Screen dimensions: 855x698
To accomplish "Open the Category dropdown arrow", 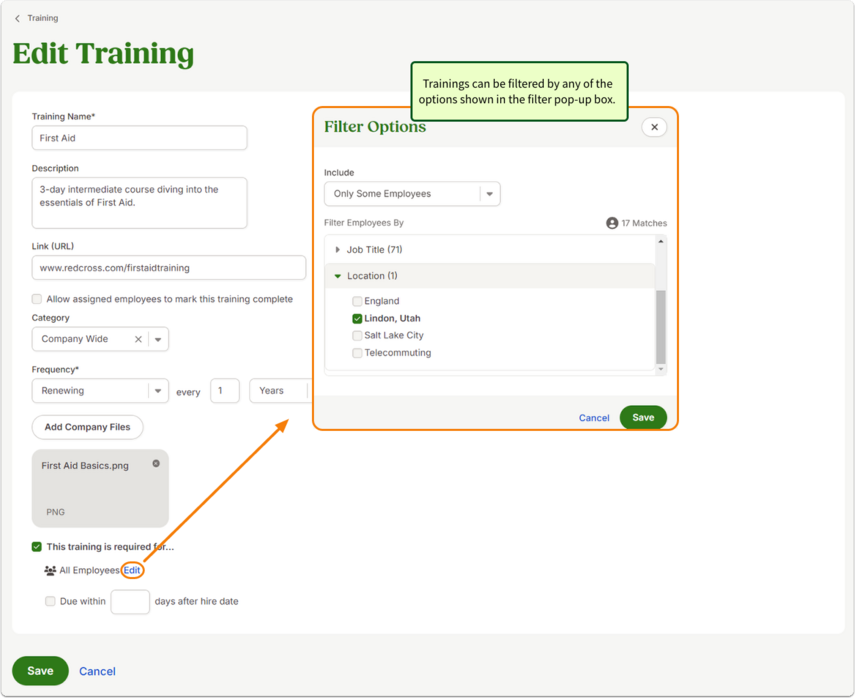I will (x=158, y=339).
